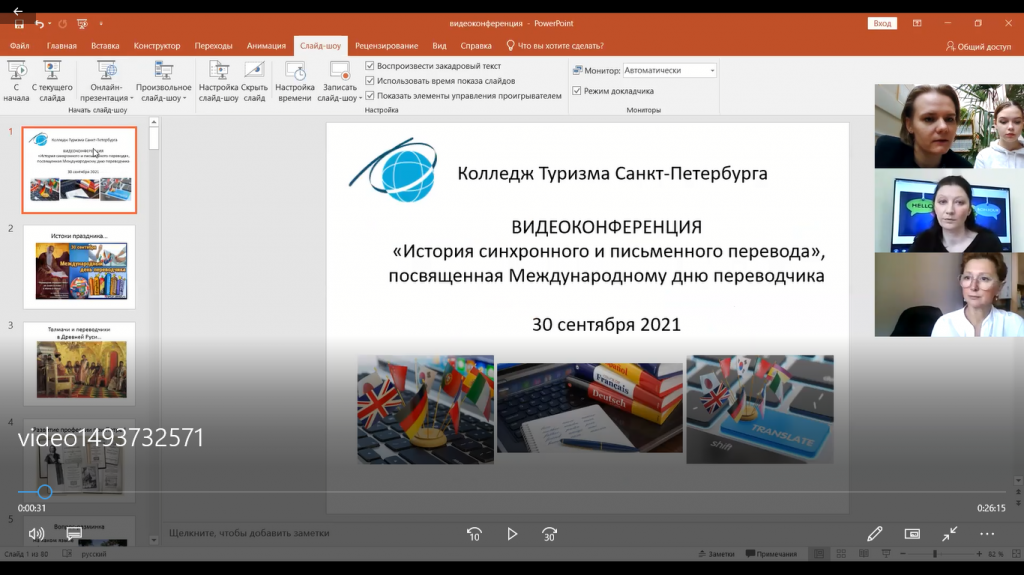Click the 'Общий доступ' share button
The image size is (1024, 575).
[x=978, y=46]
